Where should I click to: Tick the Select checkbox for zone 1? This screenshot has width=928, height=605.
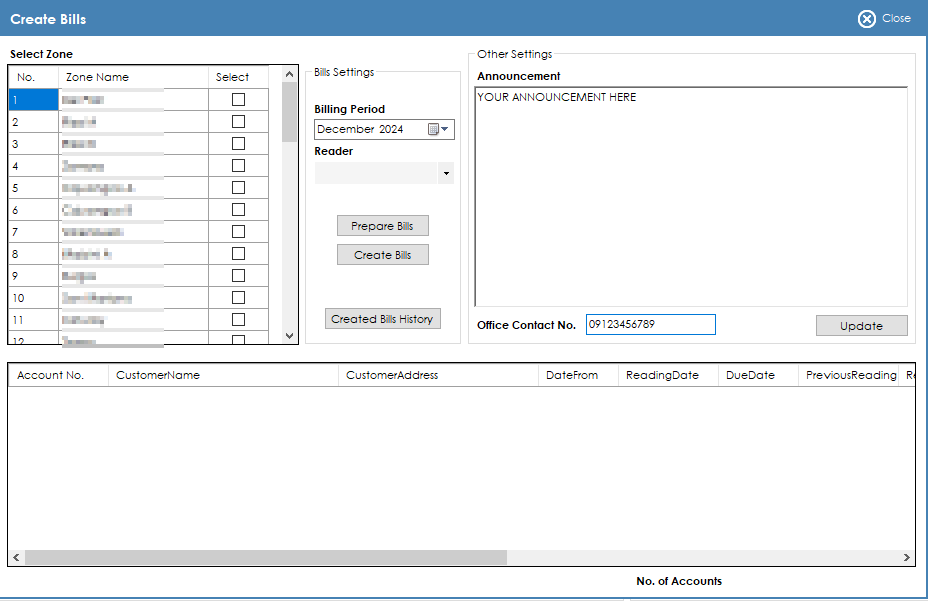[x=238, y=99]
